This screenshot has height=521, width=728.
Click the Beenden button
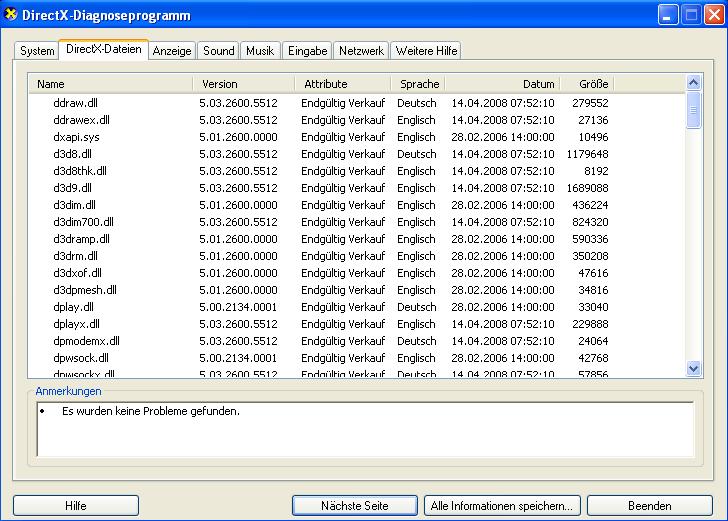coord(650,505)
